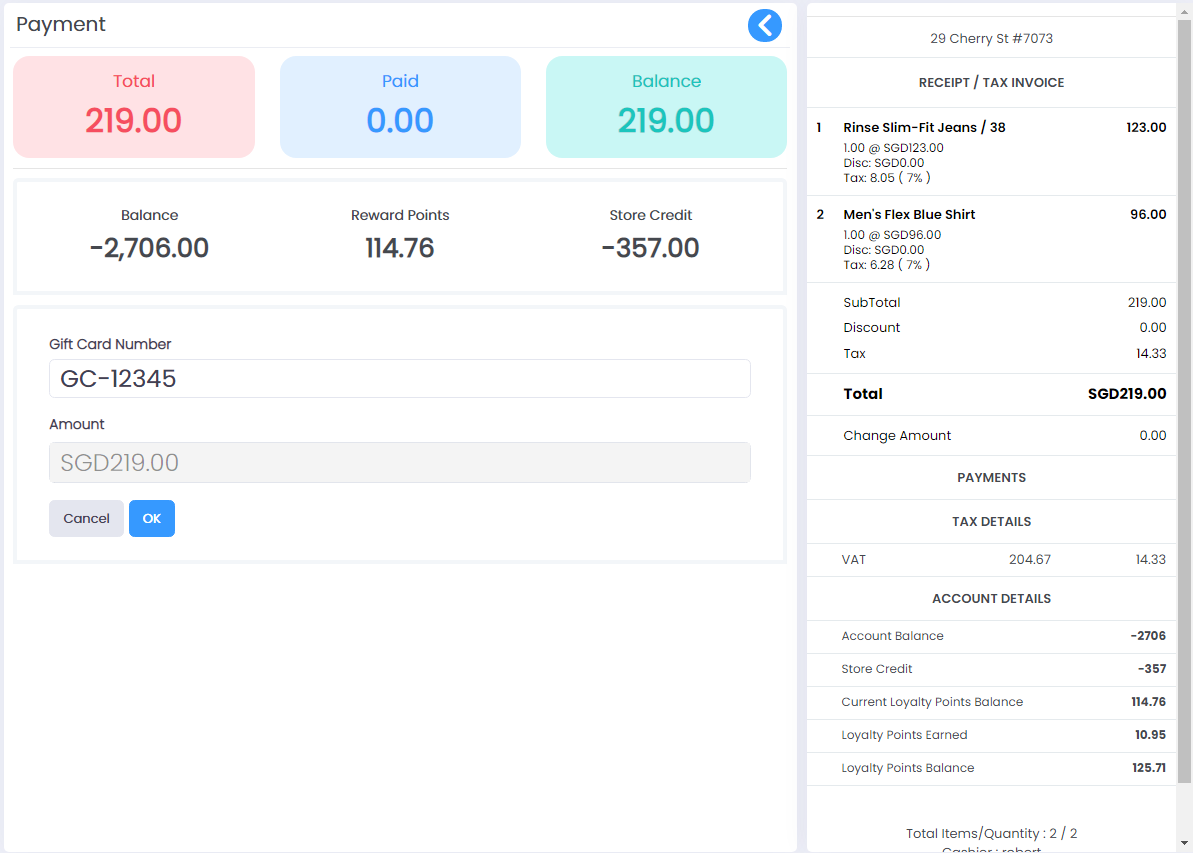Image resolution: width=1193 pixels, height=853 pixels.
Task: Click the blue back arrow on Payment header
Action: coord(765,25)
